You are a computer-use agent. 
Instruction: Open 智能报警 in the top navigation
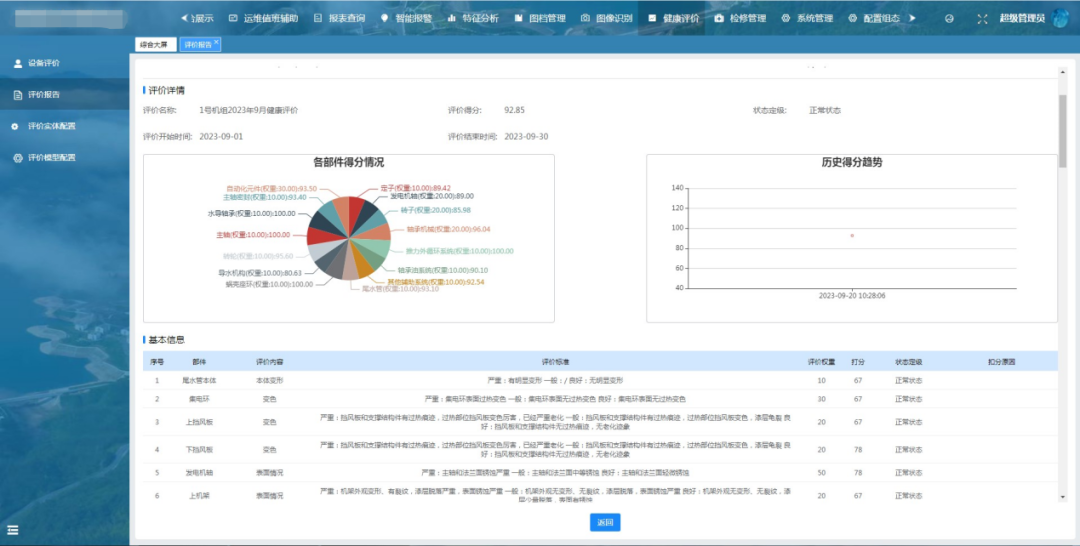[x=407, y=18]
